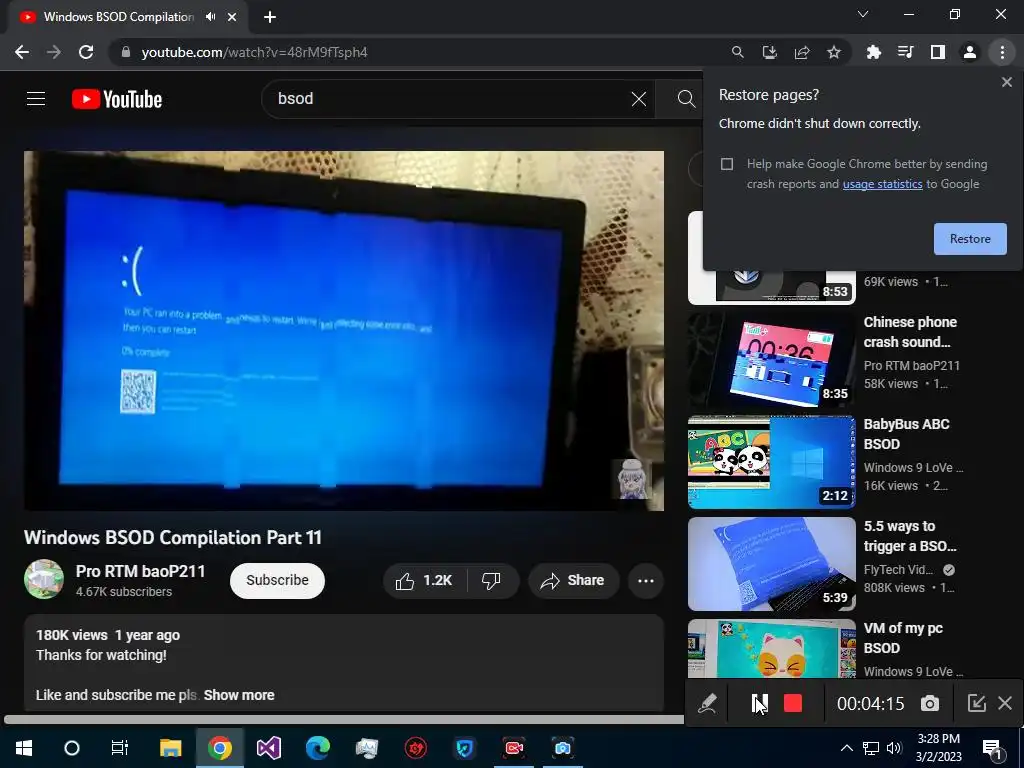Open Chrome three-dot menu
Viewport: 1024px width, 768px height.
1002,52
